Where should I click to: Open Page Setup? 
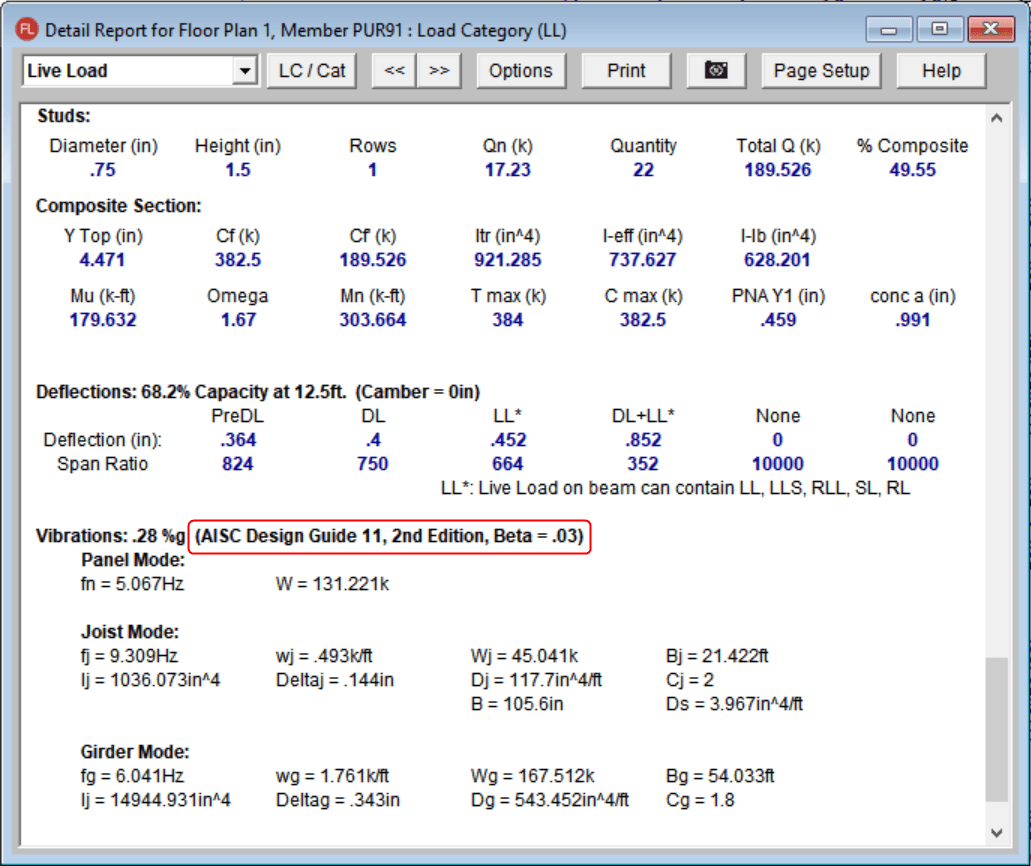click(821, 71)
